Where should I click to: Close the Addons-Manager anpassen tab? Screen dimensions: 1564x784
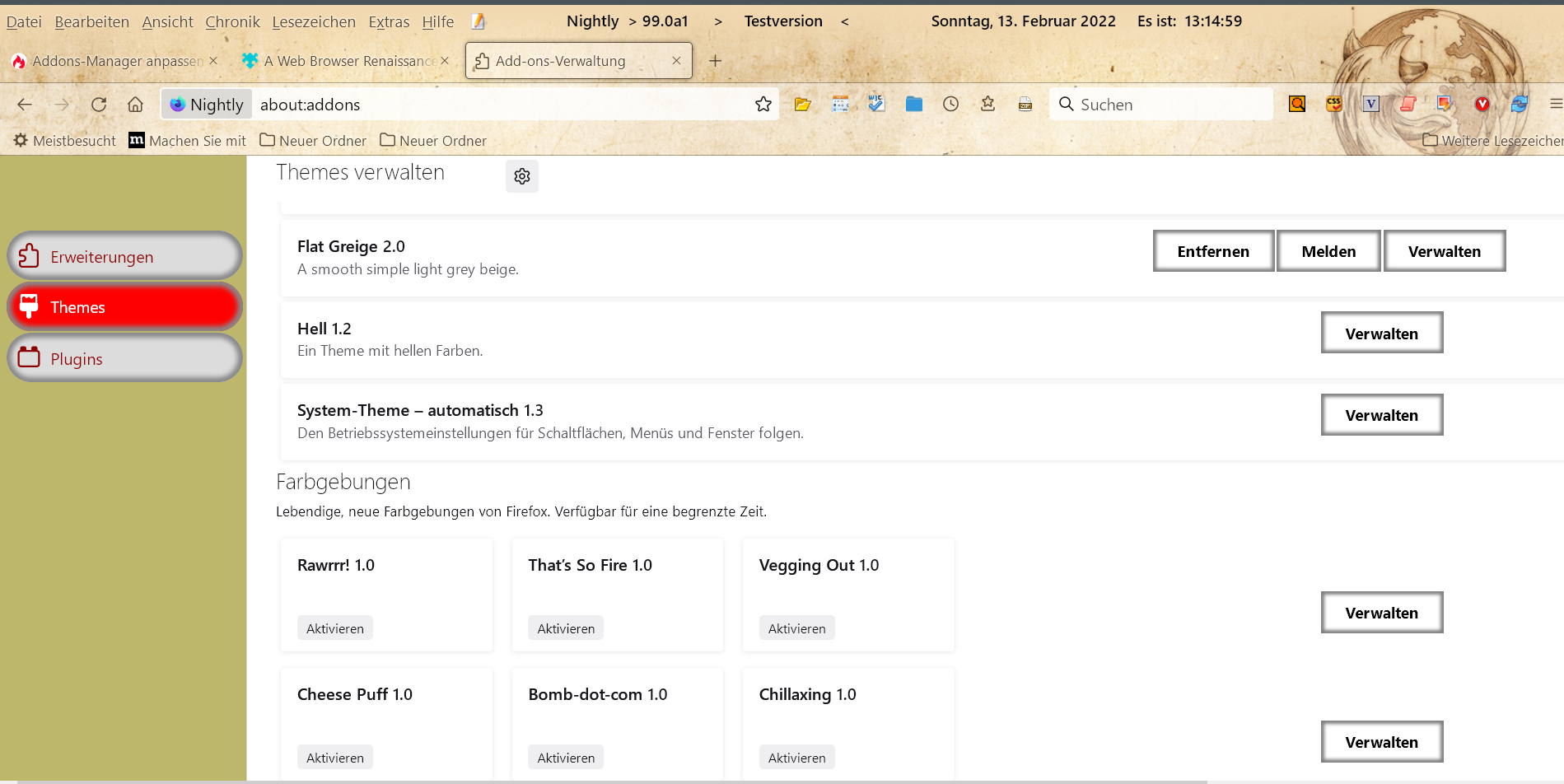[x=213, y=61]
